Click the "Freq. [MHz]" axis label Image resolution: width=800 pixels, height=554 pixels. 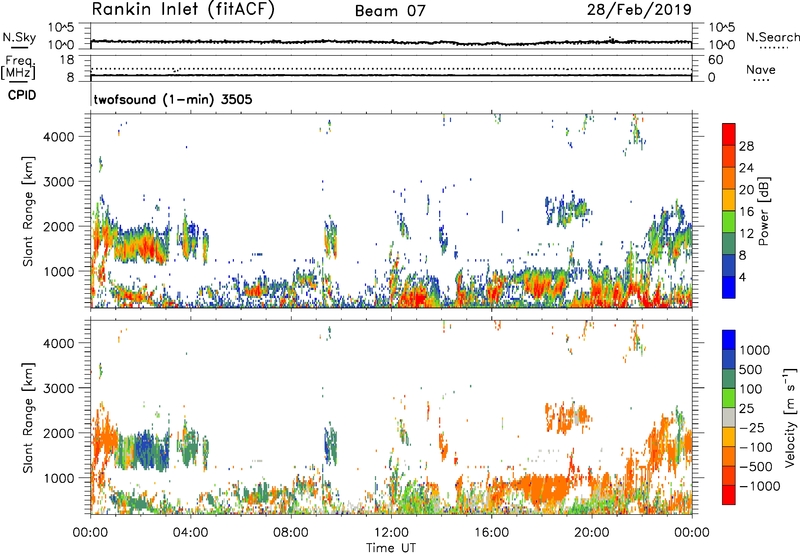(18, 68)
